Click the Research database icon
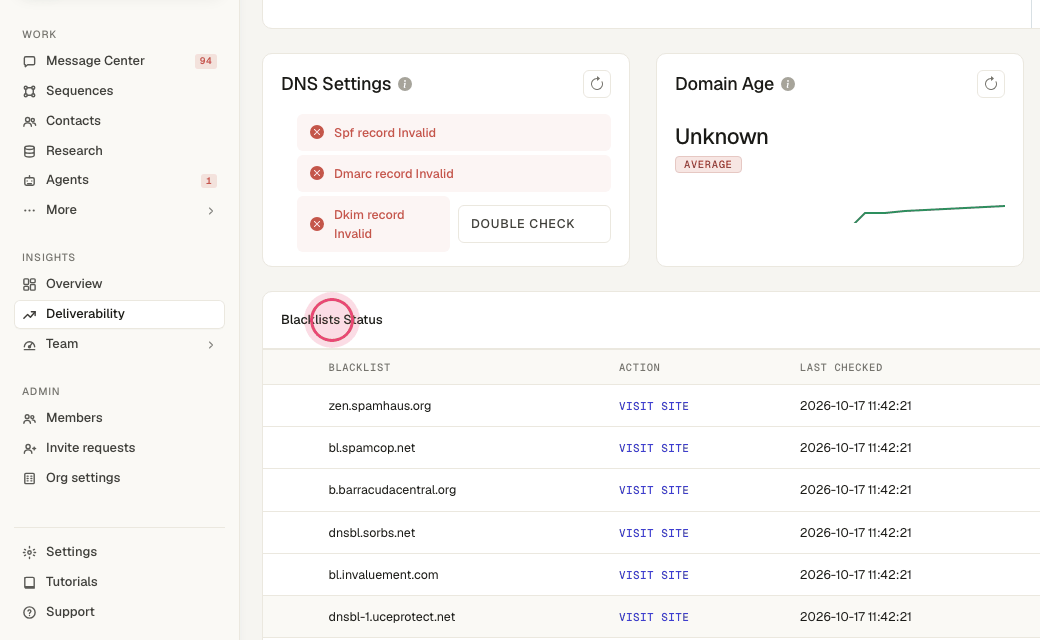The width and height of the screenshot is (1040, 640). coord(29,151)
